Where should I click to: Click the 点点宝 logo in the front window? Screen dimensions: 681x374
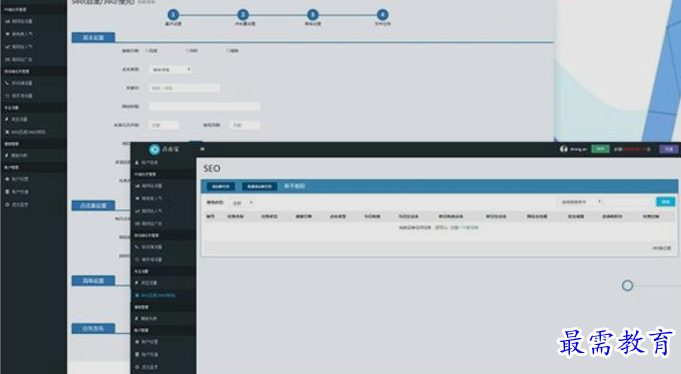click(x=164, y=149)
